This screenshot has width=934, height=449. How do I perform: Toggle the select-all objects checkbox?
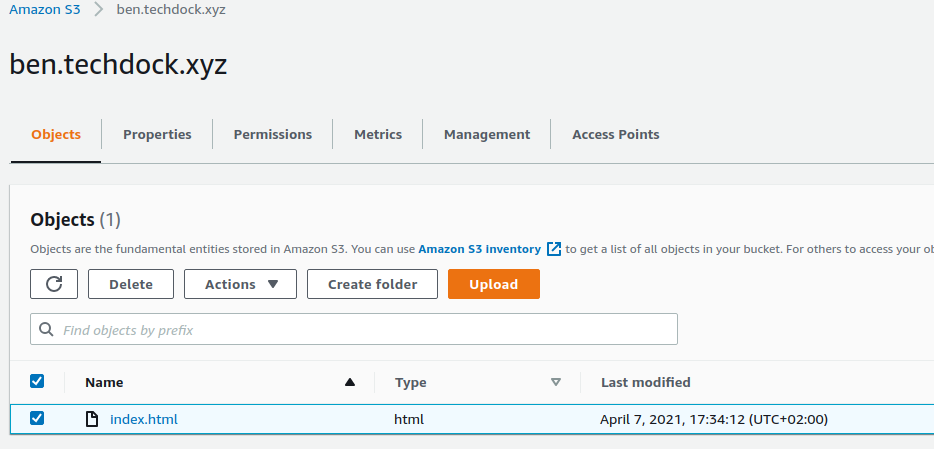tap(37, 381)
